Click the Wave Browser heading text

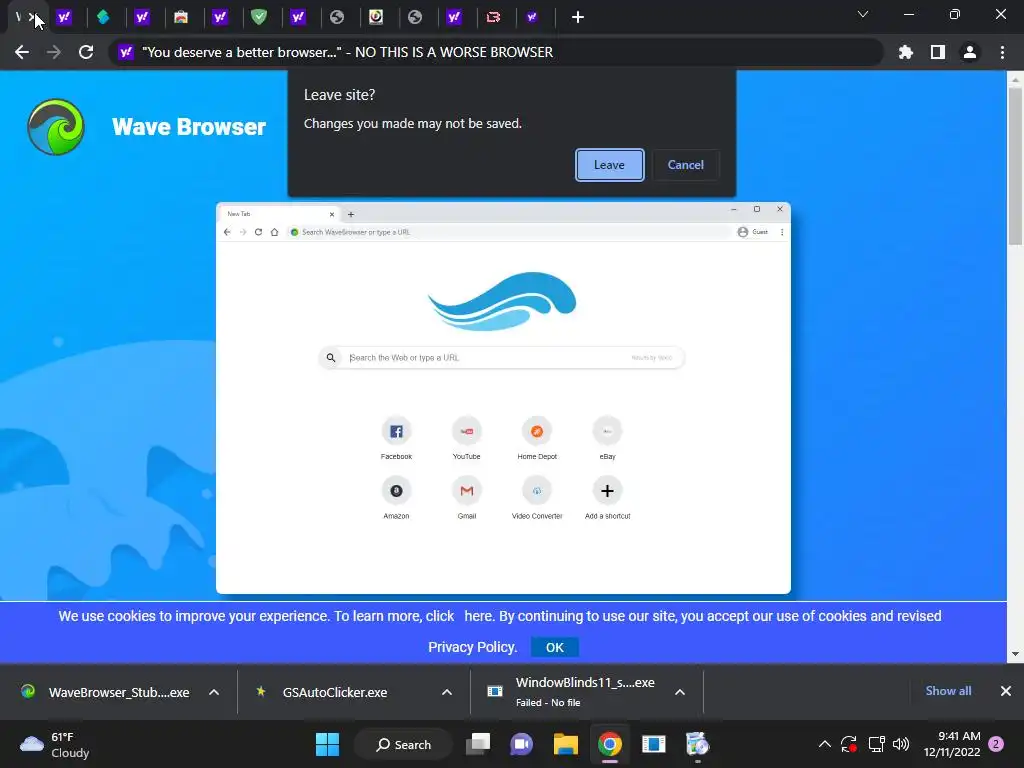tap(189, 127)
